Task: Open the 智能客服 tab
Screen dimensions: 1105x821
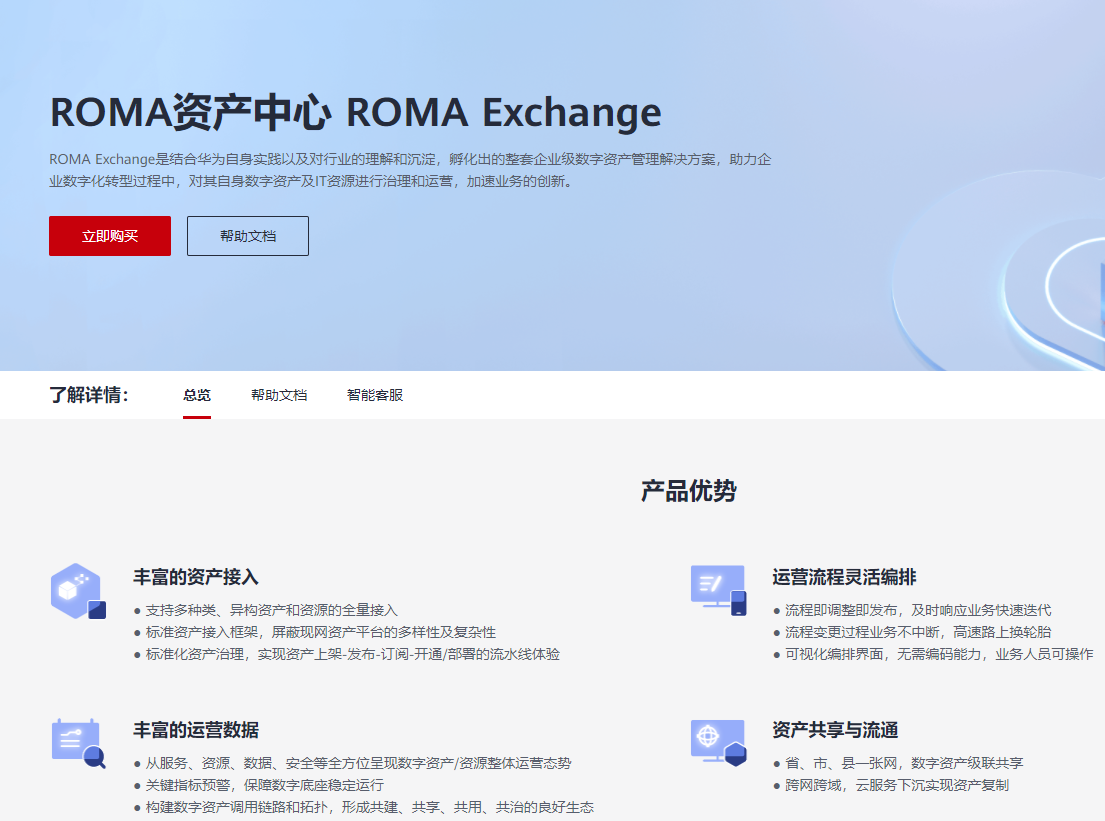Action: tap(375, 395)
